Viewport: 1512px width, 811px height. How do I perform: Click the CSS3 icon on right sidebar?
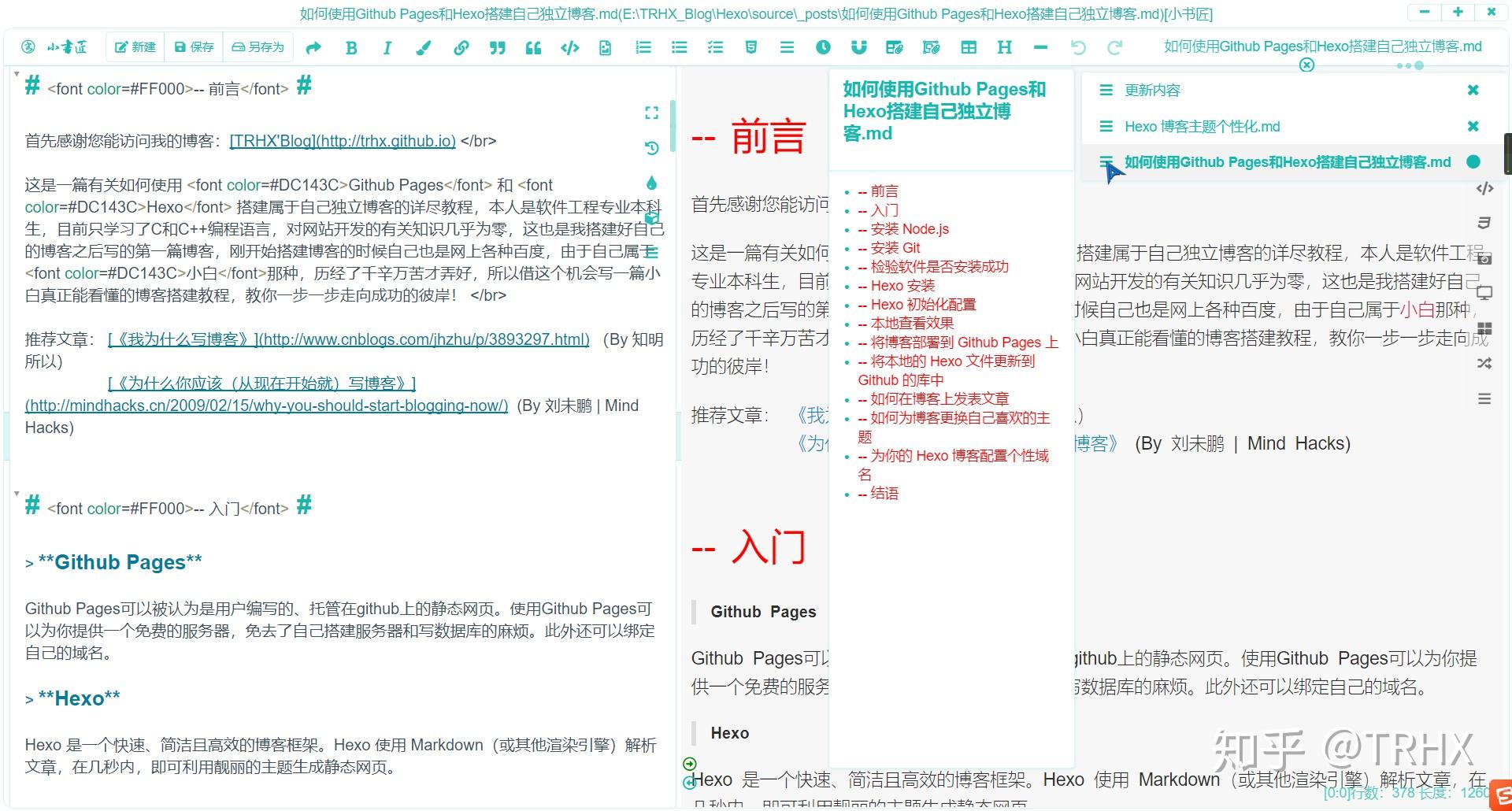pyautogui.click(x=1484, y=223)
